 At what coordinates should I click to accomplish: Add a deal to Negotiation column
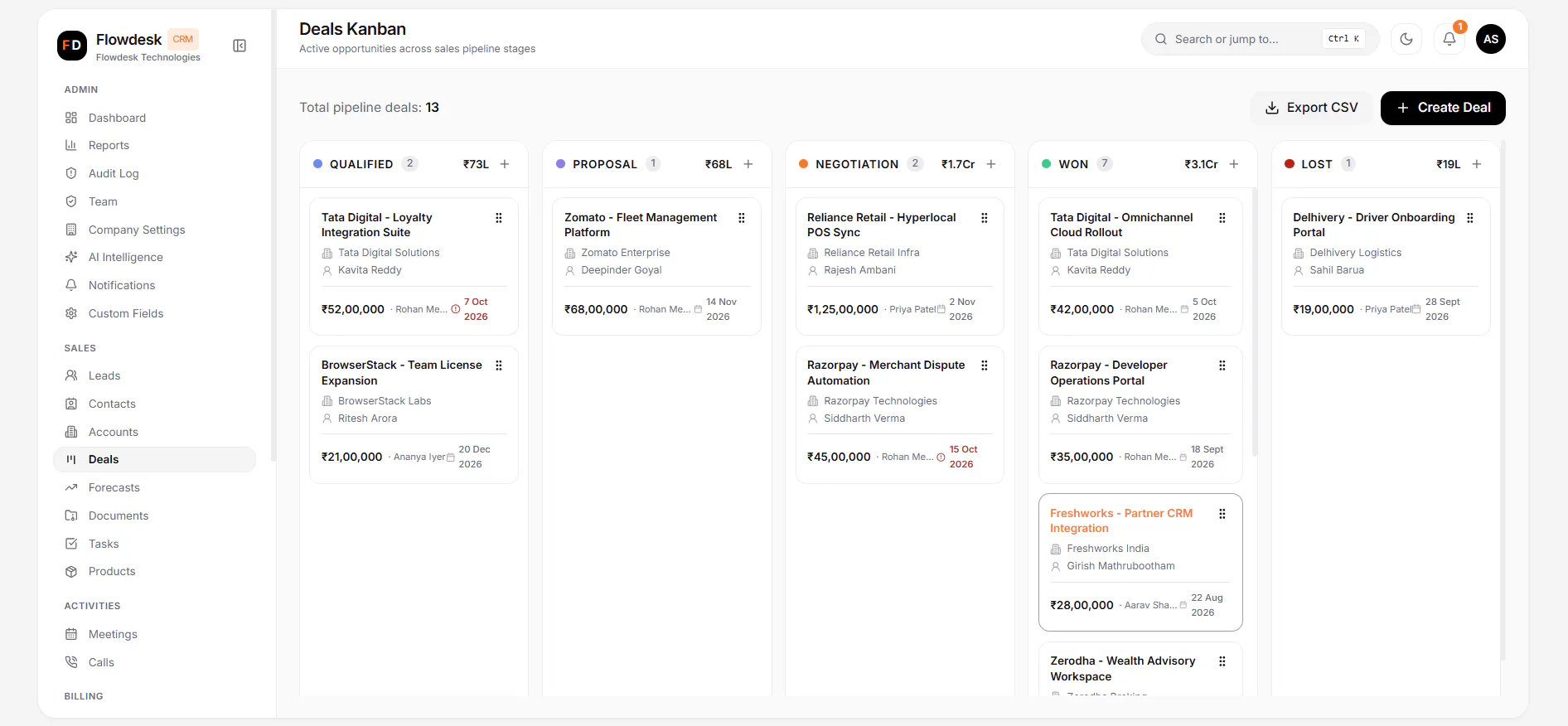pos(991,164)
